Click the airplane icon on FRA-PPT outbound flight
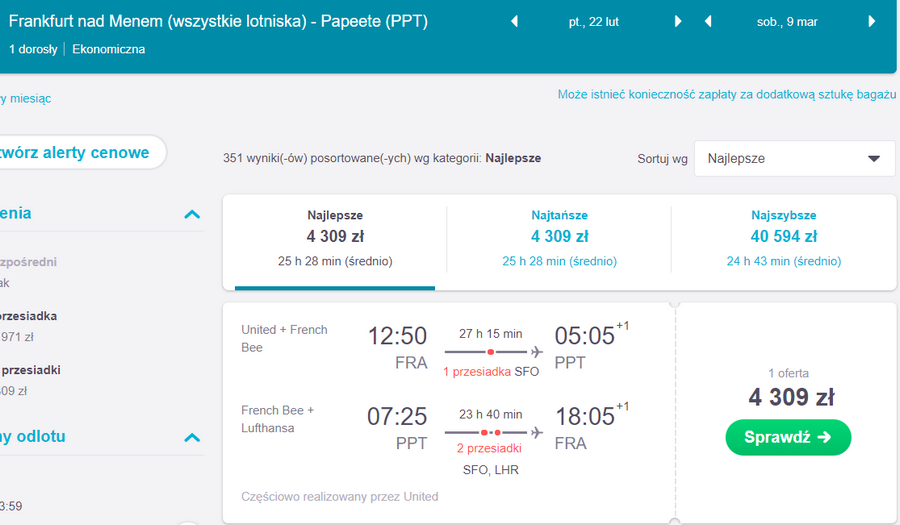Viewport: 900px width, 525px height. tap(537, 352)
